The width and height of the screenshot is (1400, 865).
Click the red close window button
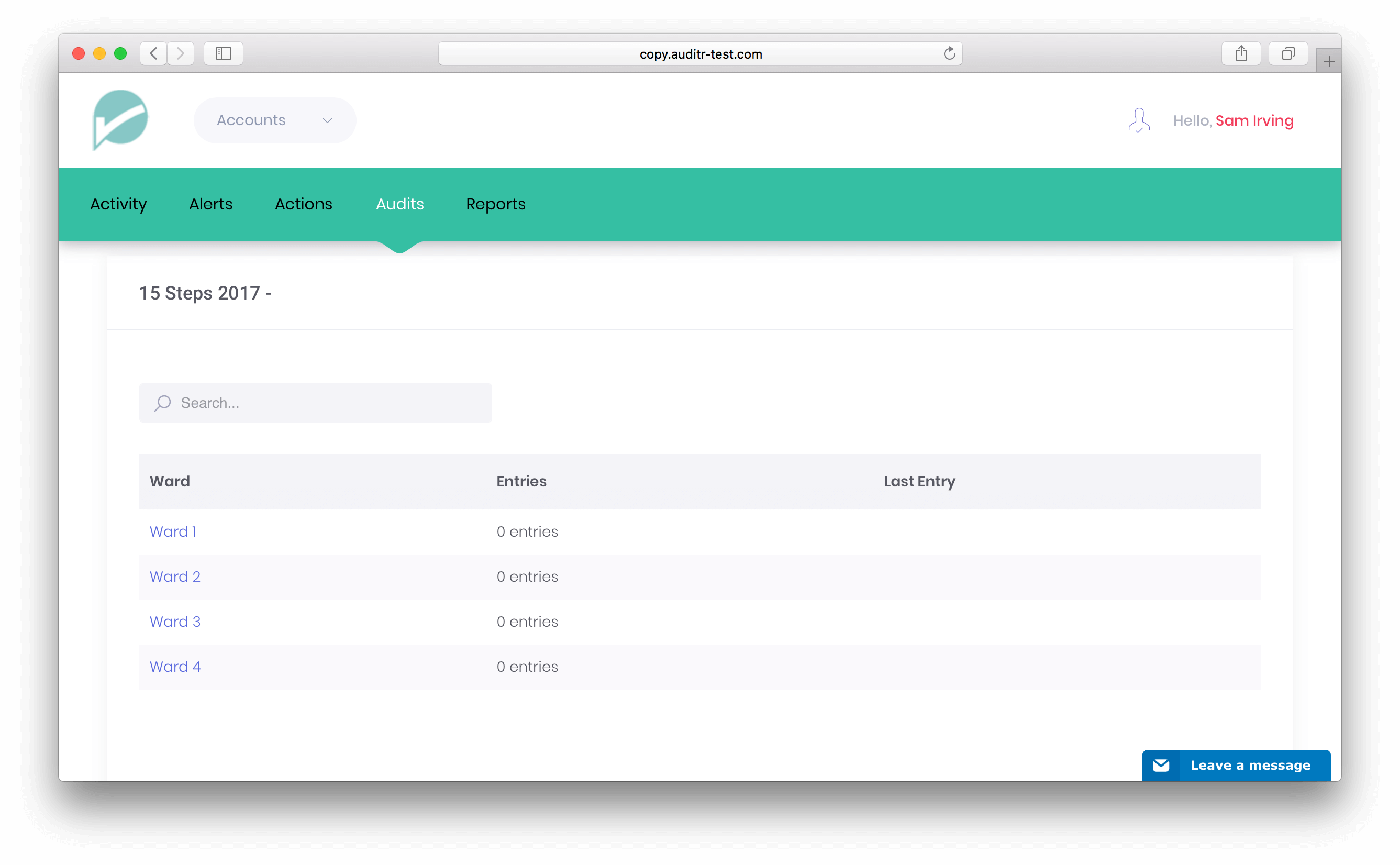click(79, 54)
